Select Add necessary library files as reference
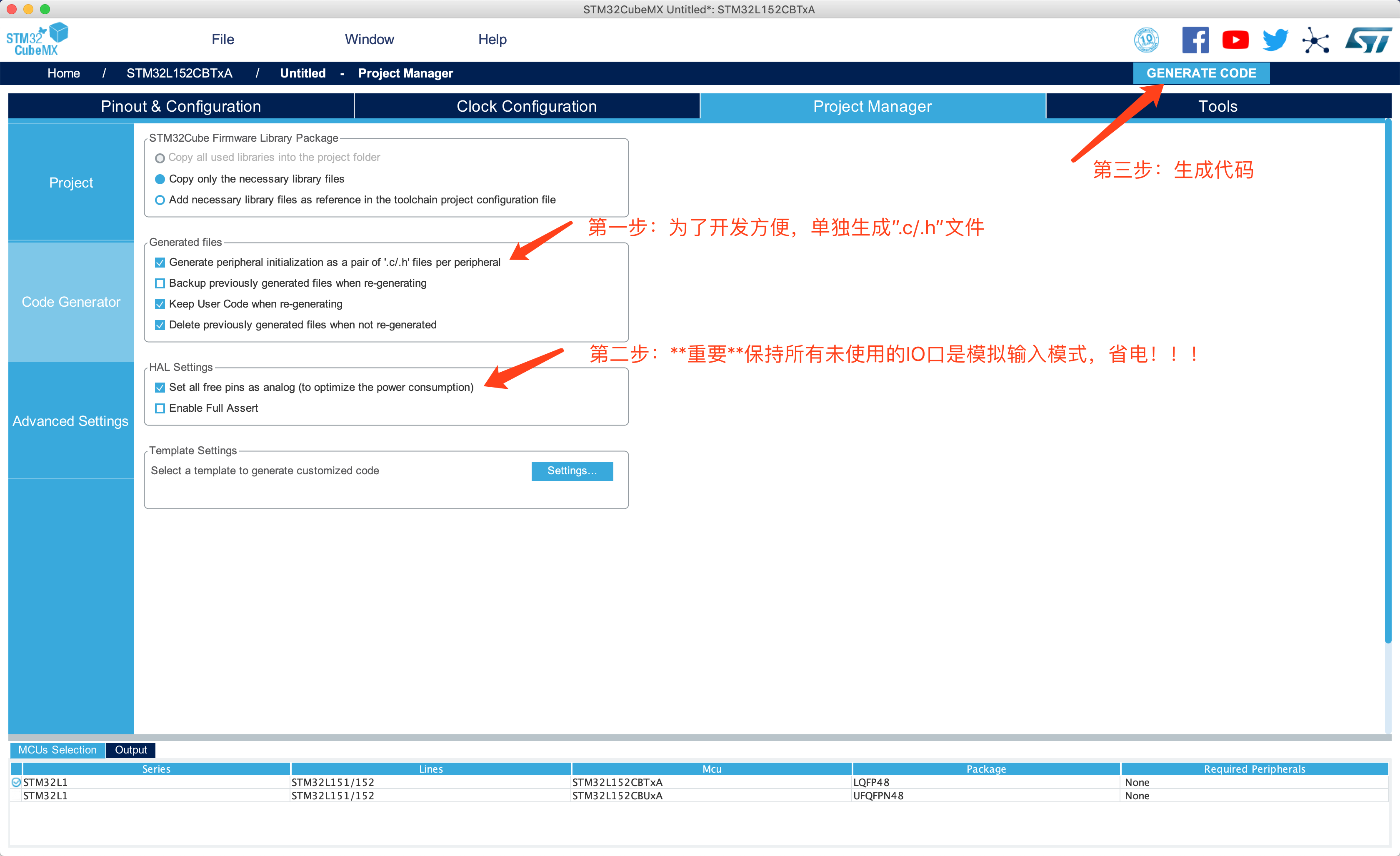Image resolution: width=1400 pixels, height=856 pixels. click(x=160, y=200)
